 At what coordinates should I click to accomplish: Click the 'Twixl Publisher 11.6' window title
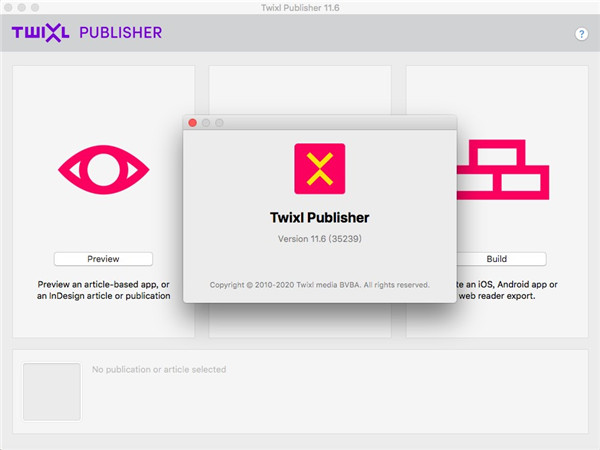[300, 8]
